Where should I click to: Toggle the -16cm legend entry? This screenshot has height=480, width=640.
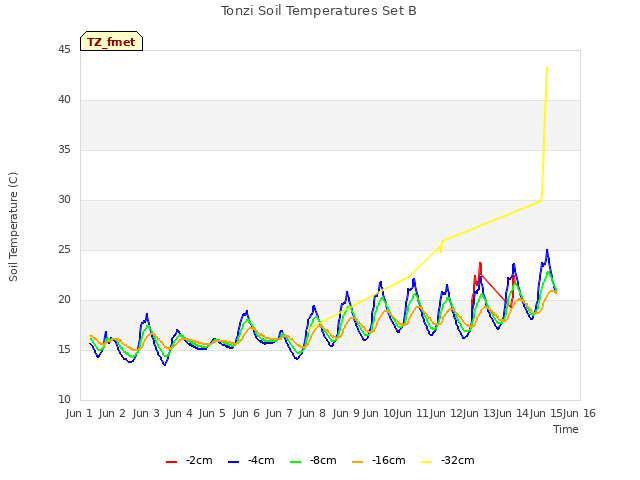379,461
